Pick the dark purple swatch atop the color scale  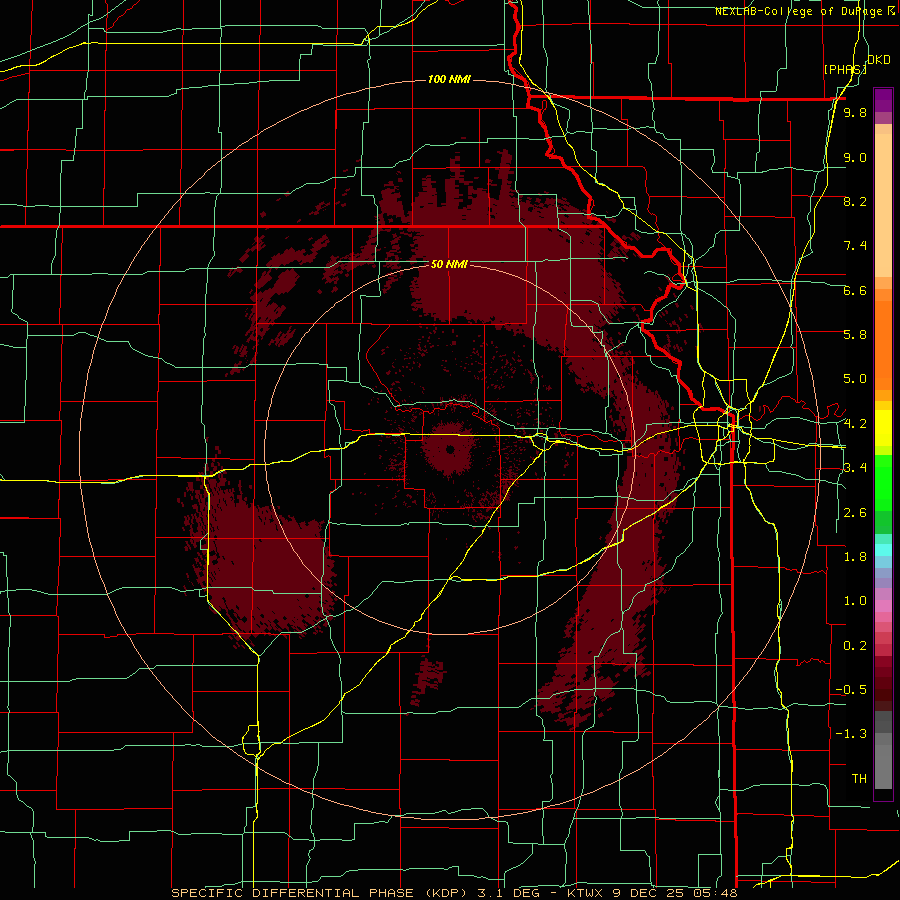pyautogui.click(x=883, y=96)
